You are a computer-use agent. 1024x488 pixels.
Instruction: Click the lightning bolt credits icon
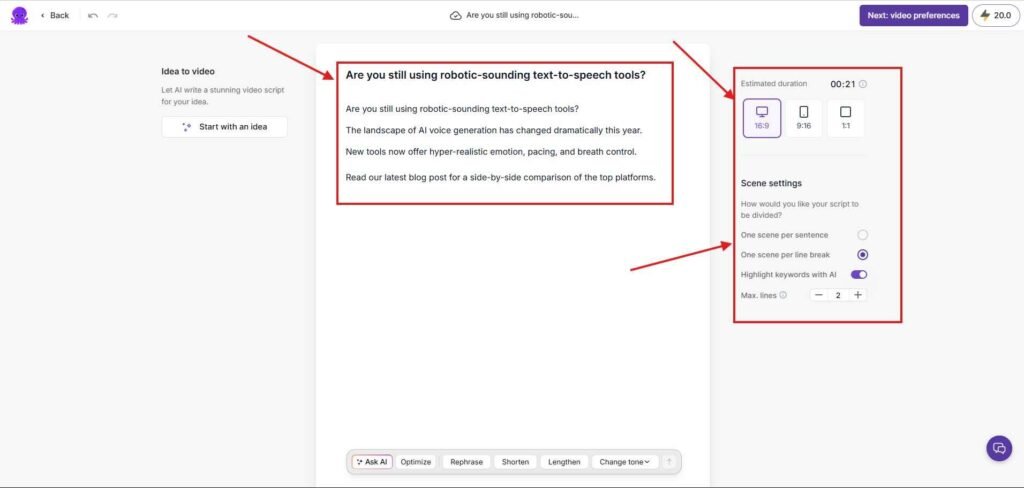(985, 15)
